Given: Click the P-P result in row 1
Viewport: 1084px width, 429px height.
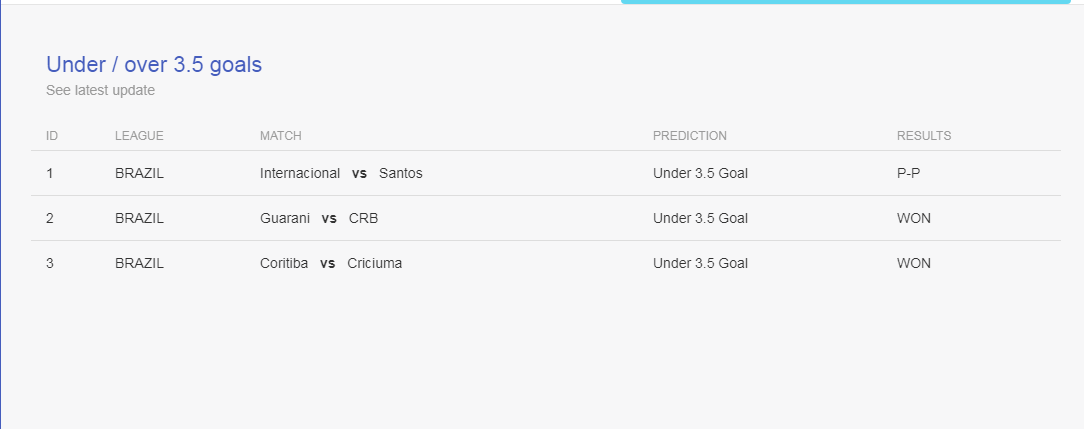Looking at the screenshot, I should (x=908, y=173).
